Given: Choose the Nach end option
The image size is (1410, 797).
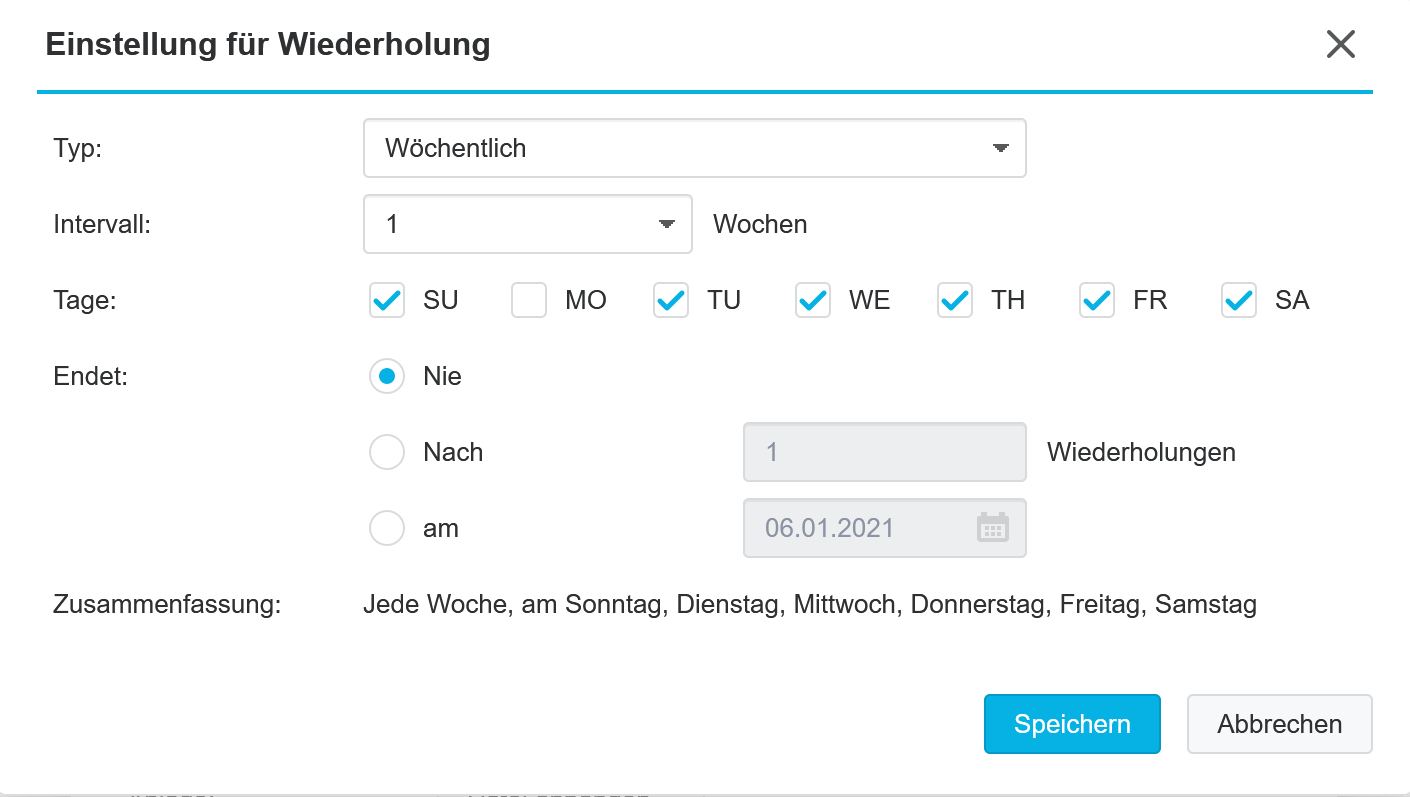Looking at the screenshot, I should point(387,452).
